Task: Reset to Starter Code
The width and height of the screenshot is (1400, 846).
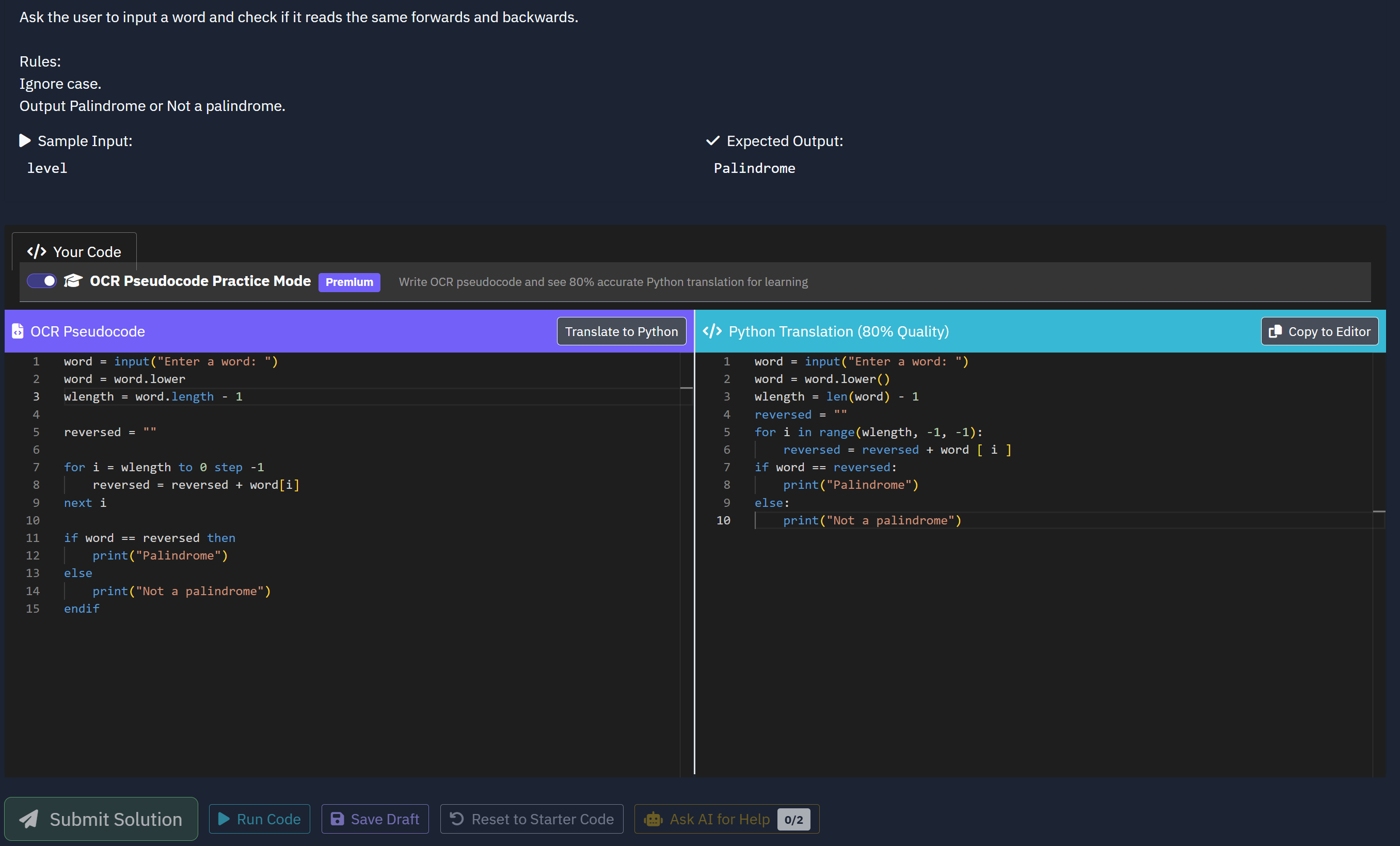Action: click(531, 819)
